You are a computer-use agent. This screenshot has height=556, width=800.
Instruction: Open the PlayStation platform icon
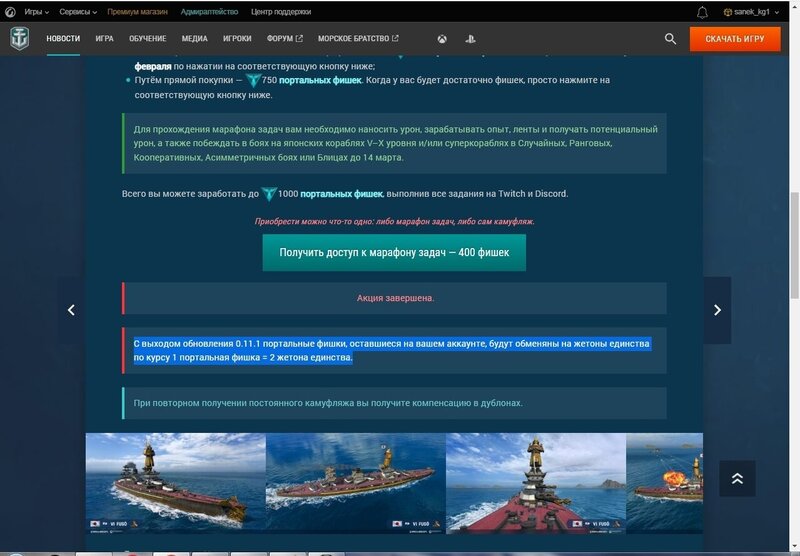point(470,39)
